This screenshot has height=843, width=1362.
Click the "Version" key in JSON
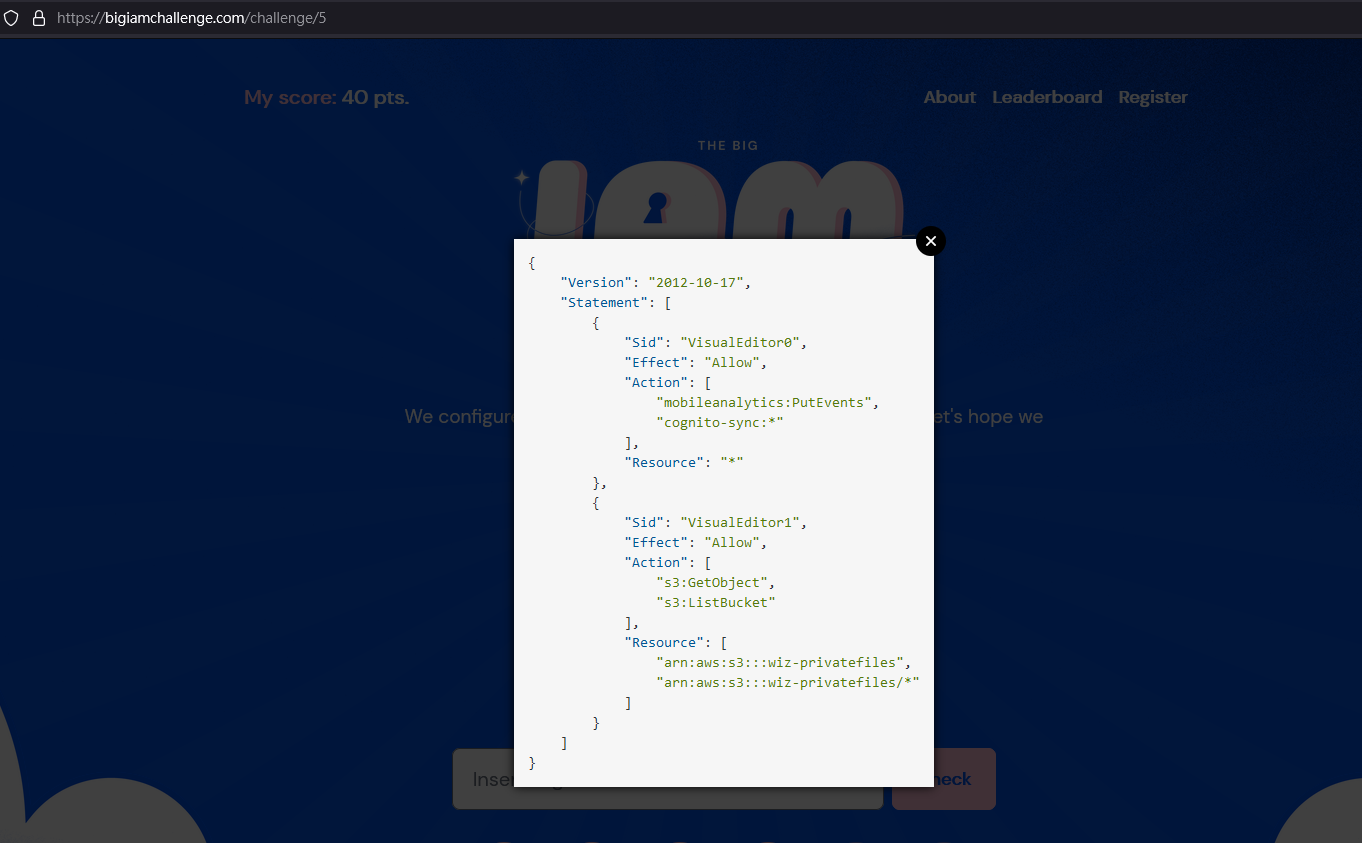[596, 282]
